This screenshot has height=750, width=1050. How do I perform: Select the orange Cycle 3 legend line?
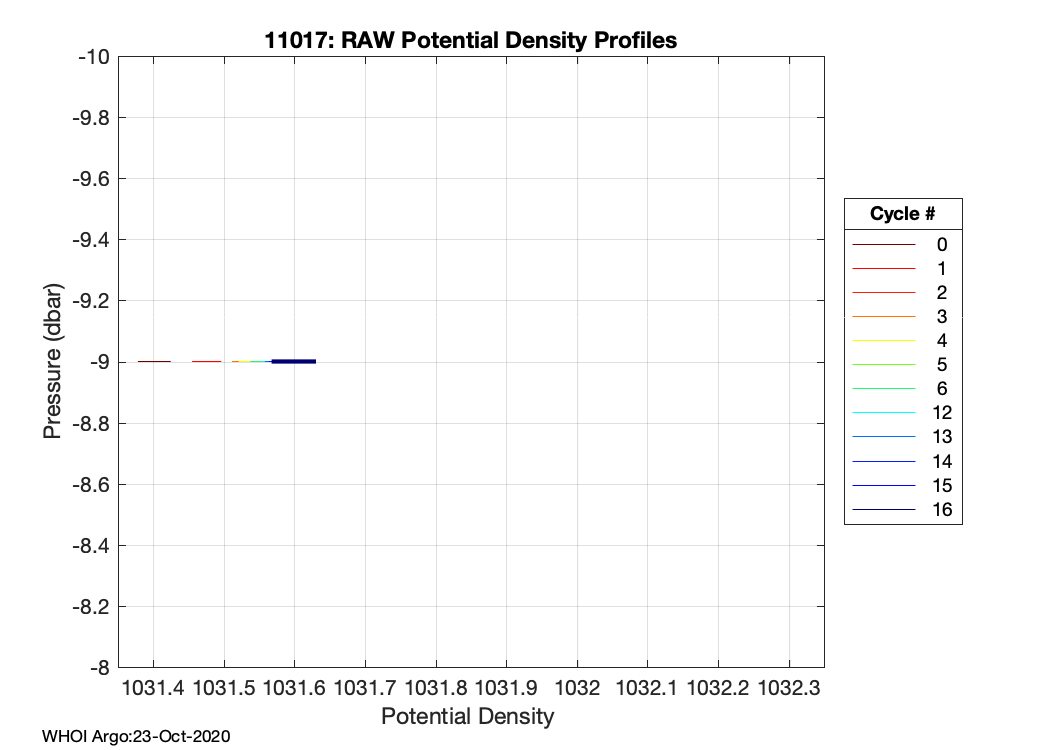coord(882,316)
